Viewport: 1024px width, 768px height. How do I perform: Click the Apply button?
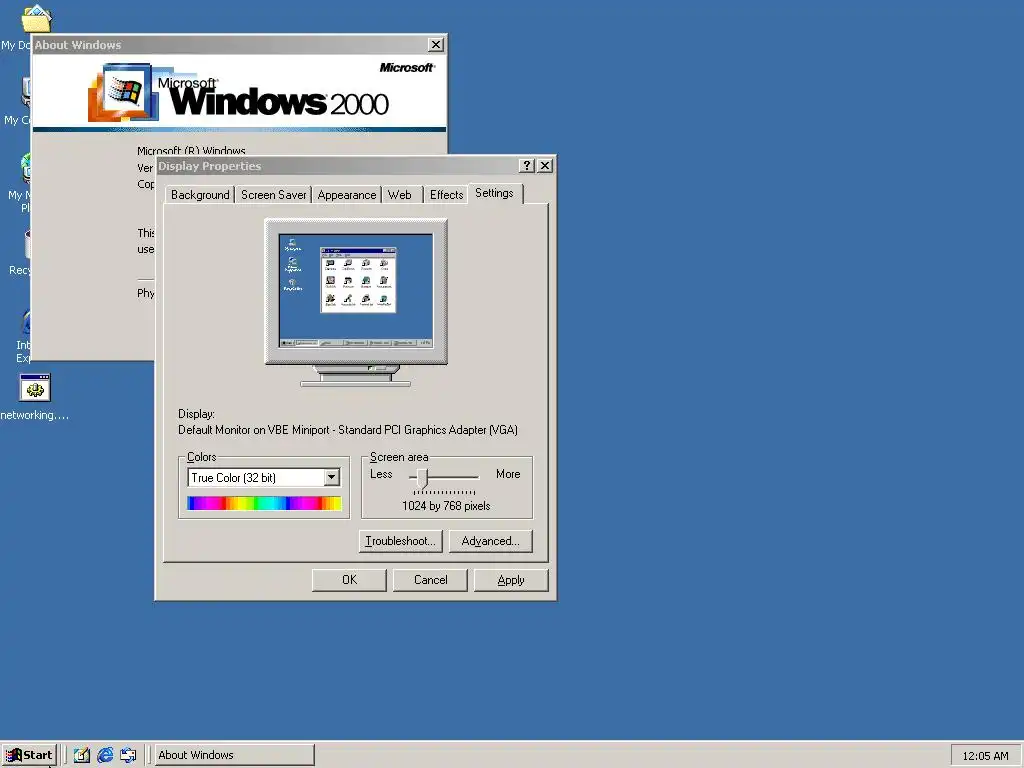pyautogui.click(x=511, y=580)
